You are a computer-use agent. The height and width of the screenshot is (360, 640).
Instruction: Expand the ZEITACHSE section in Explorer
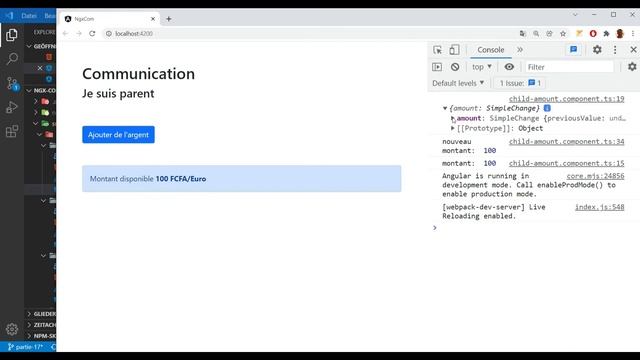(41, 325)
